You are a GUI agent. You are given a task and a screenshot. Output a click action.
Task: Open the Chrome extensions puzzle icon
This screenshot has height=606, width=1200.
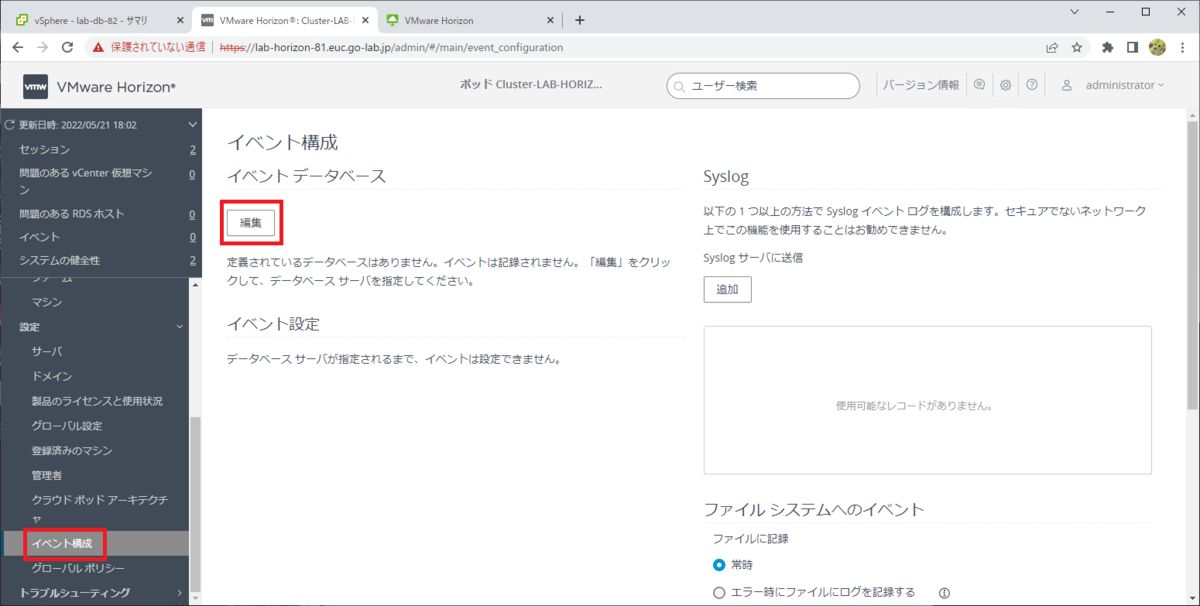coord(1108,47)
